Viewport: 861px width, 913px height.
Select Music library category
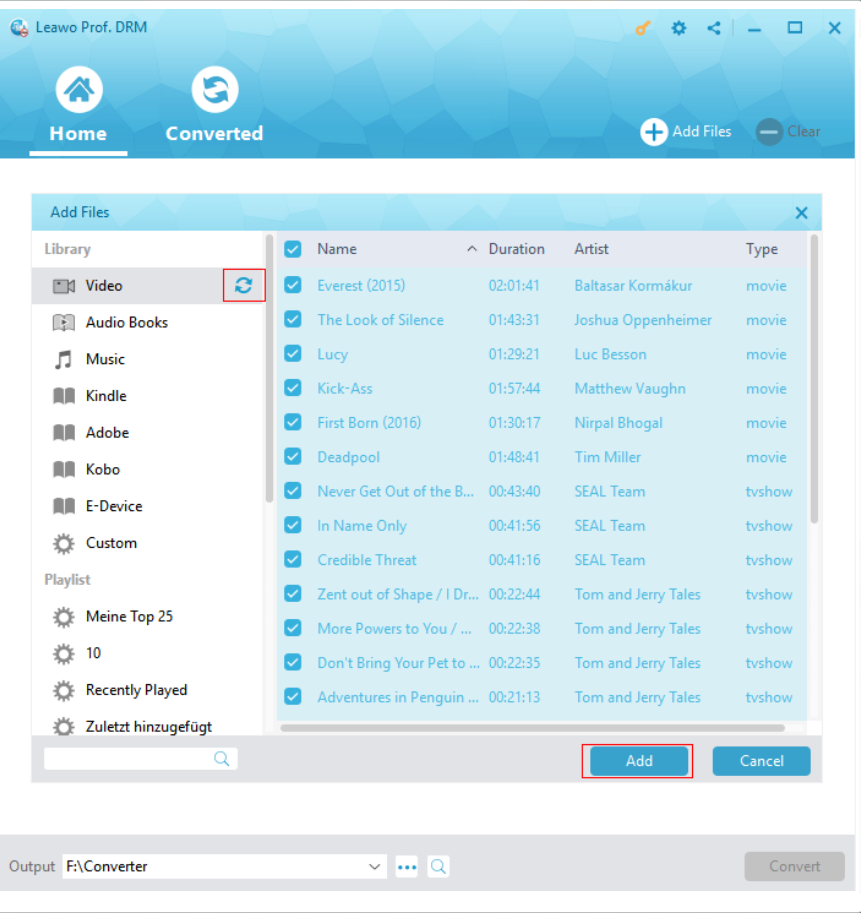pyautogui.click(x=148, y=359)
